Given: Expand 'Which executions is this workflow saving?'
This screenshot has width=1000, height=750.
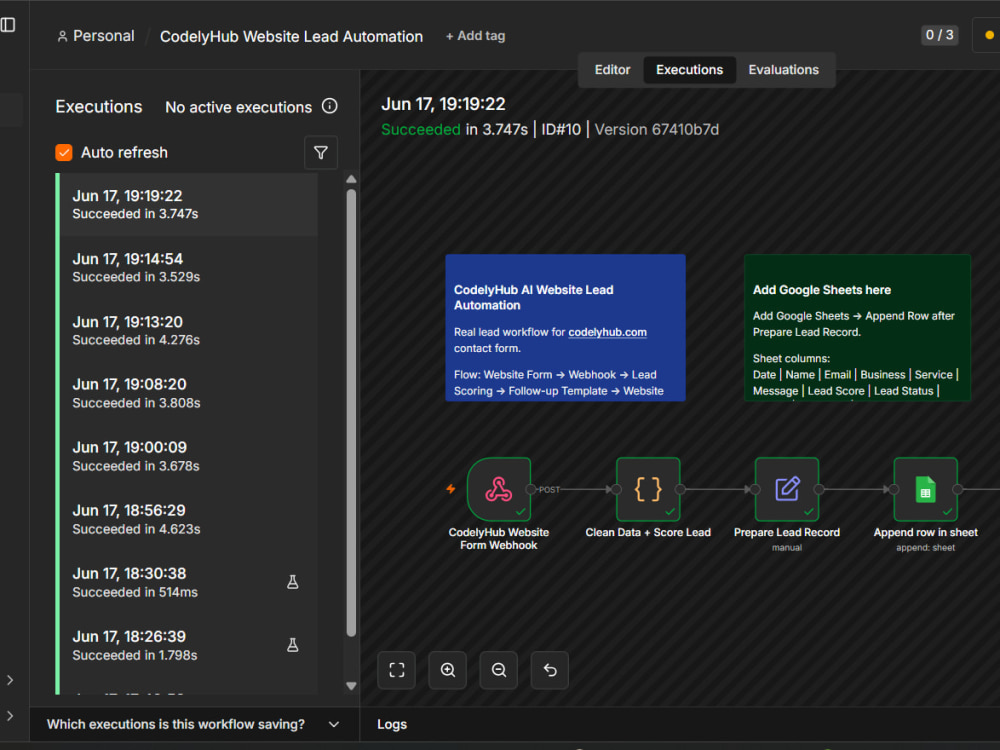Looking at the screenshot, I should pos(194,724).
